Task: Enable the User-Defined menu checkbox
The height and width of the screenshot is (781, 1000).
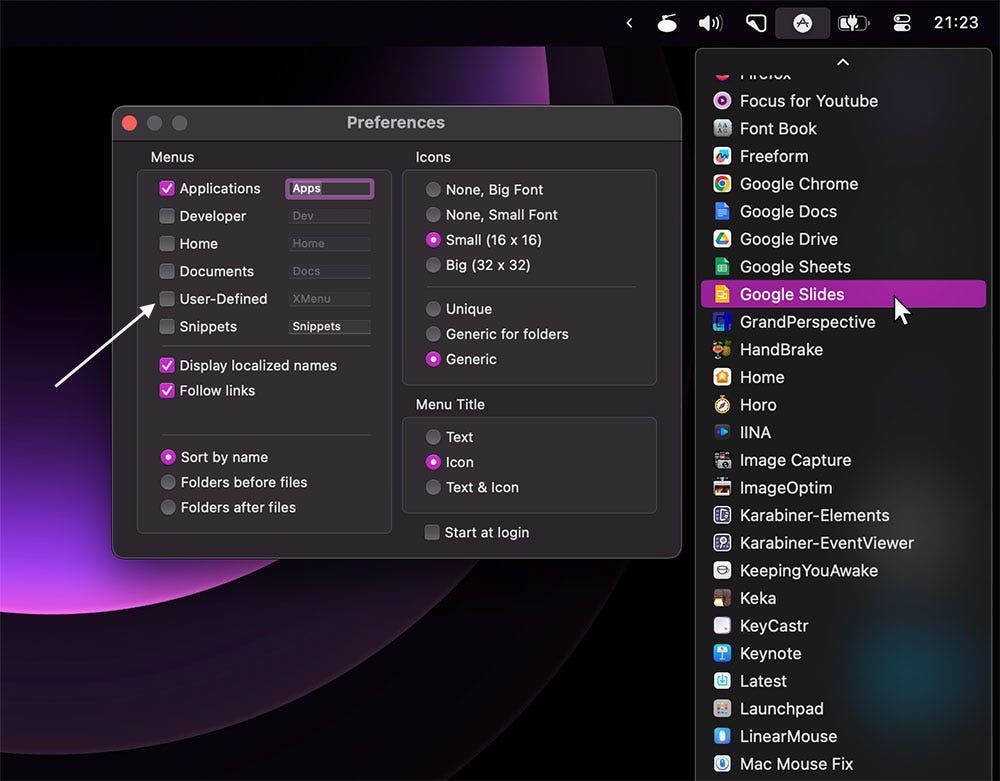Action: [166, 298]
